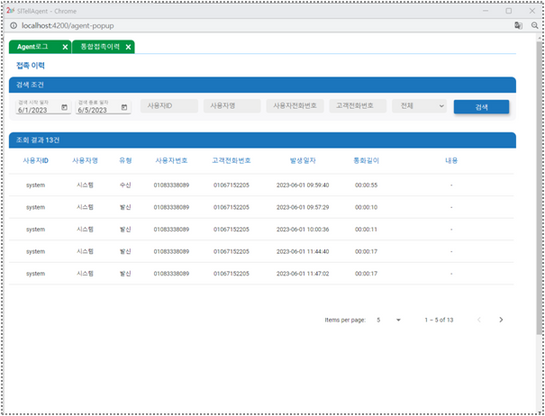The height and width of the screenshot is (416, 545).
Task: Click the translate page icon in address bar
Action: point(518,26)
